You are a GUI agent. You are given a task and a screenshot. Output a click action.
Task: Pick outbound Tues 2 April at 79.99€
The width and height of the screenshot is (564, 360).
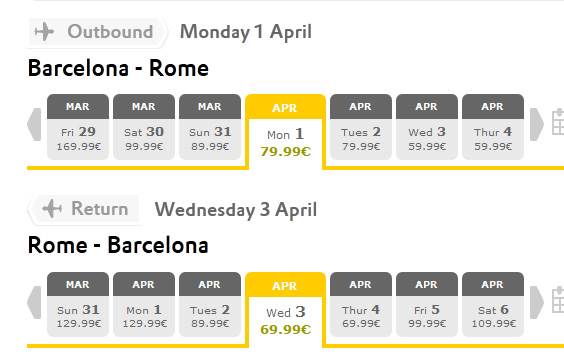pyautogui.click(x=361, y=127)
